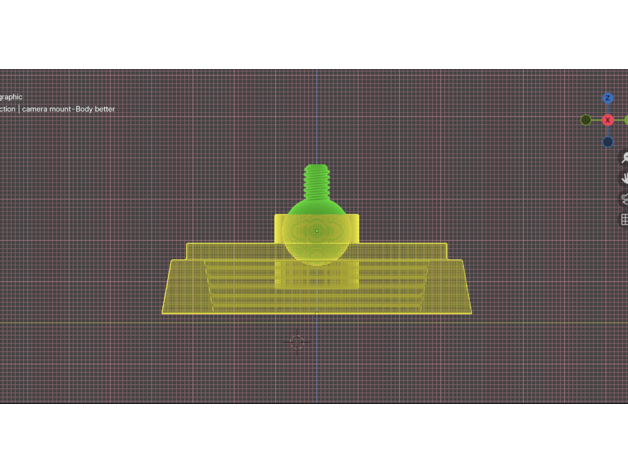The height and width of the screenshot is (472, 628).
Task: Click the orthographic view name text
Action: [x=10, y=97]
